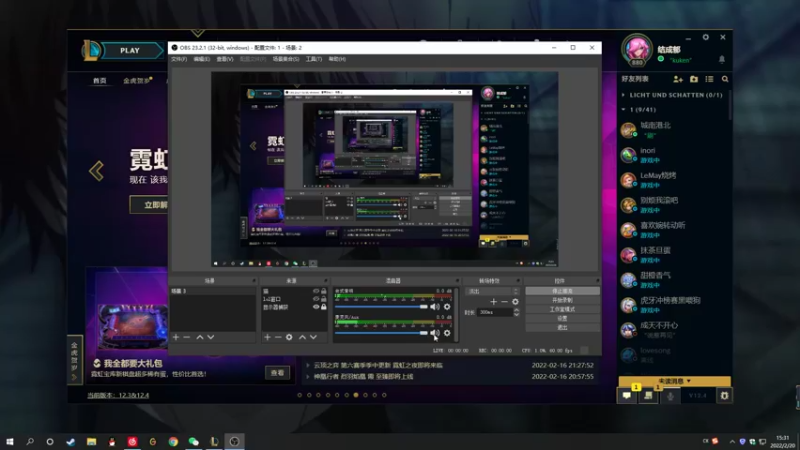
Task: Open settings gear for the Mic/Aux channel
Action: coord(447,333)
